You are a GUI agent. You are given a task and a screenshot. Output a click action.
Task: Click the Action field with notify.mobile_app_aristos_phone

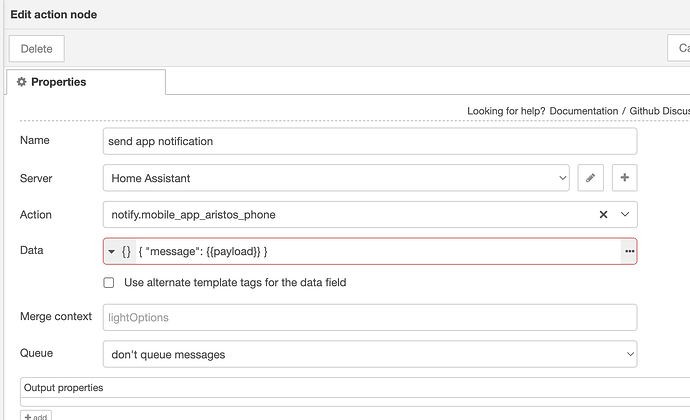(x=340, y=214)
